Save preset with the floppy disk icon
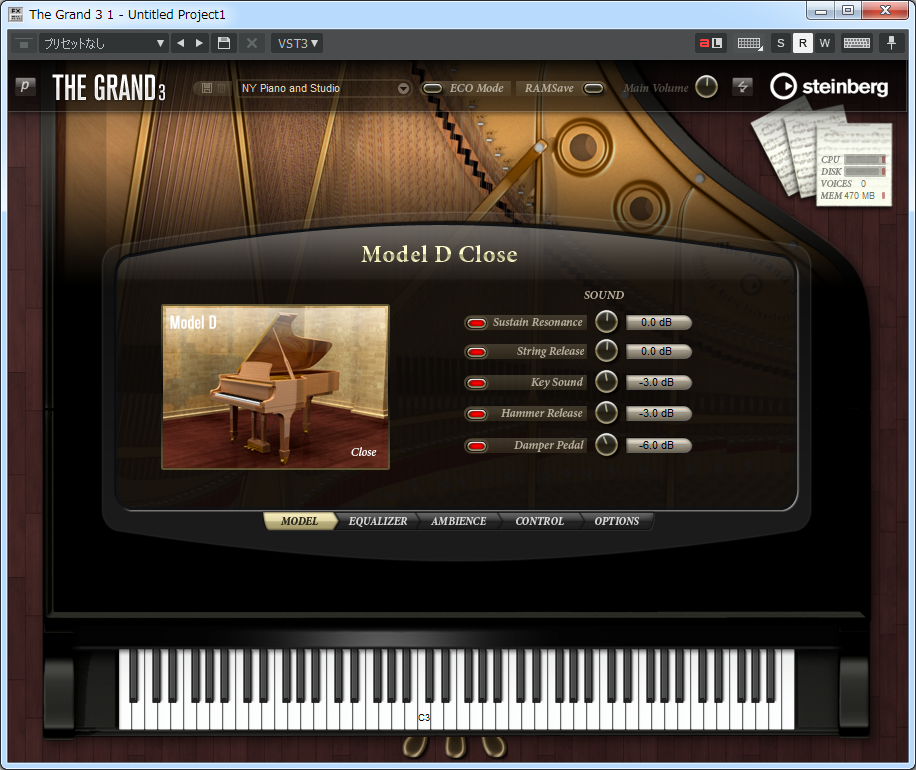 click(224, 43)
